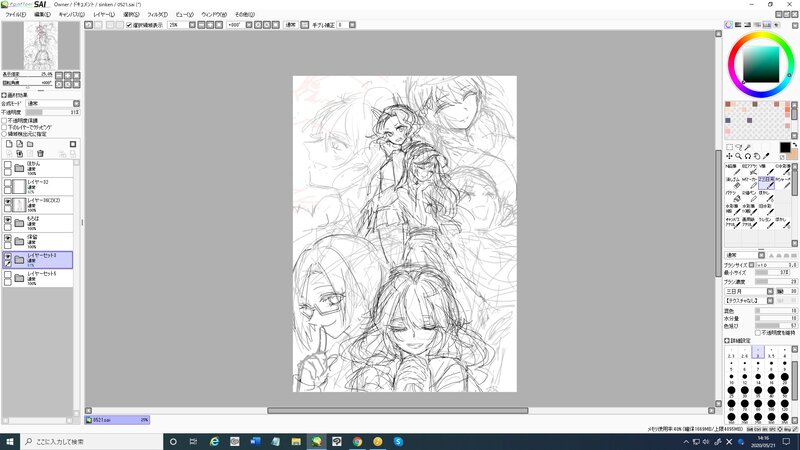
Task: Adjust the brush density slider
Action: [x=776, y=282]
